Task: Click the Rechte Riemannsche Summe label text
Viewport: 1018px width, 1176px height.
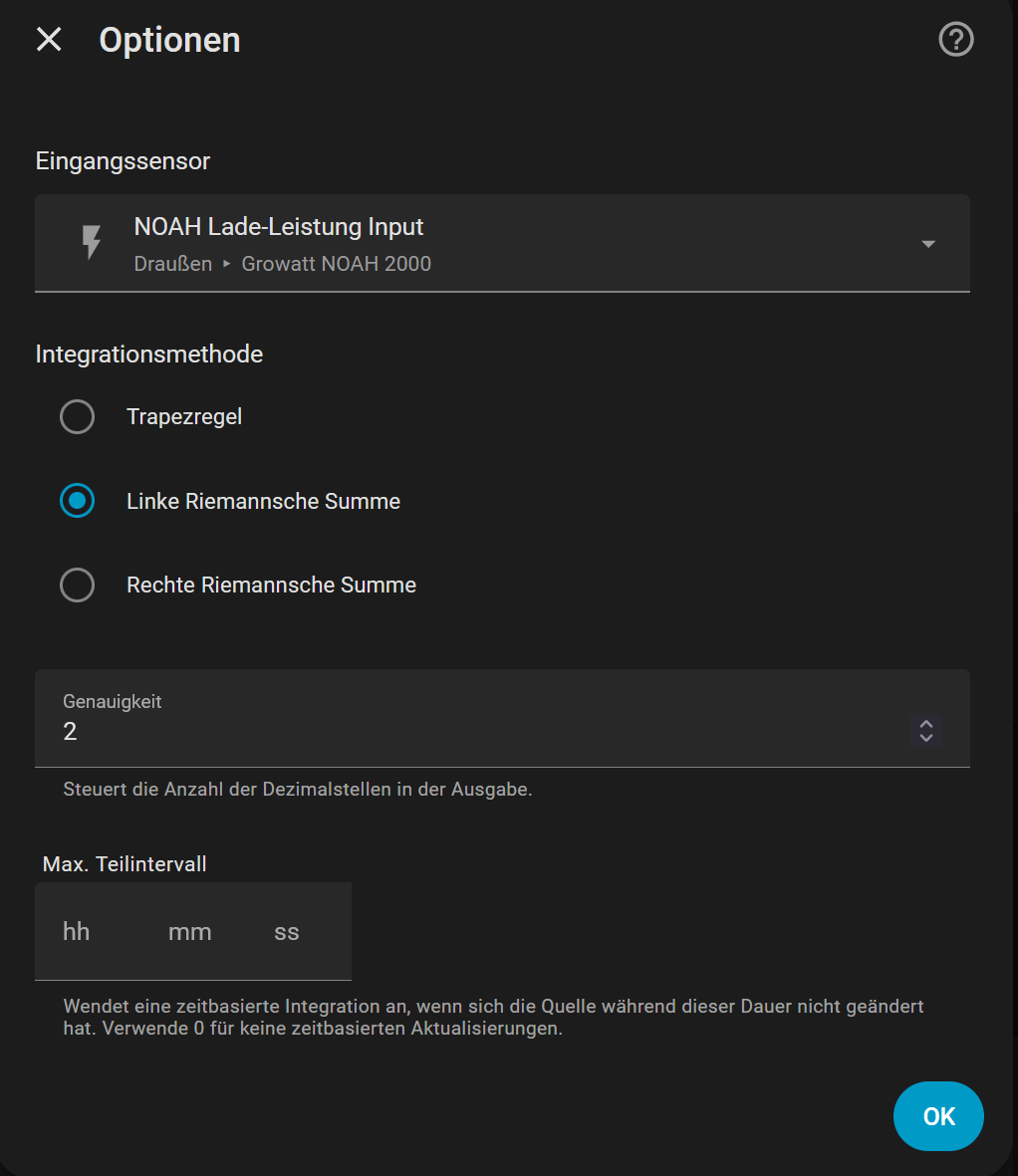Action: [x=271, y=585]
